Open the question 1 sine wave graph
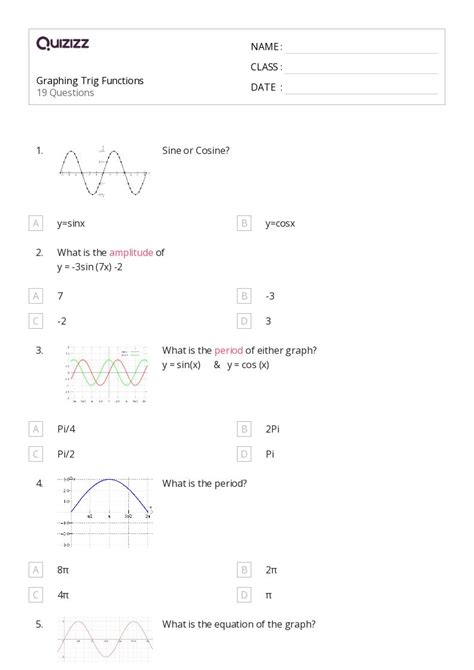Image resolution: width=474 pixels, height=670 pixels. point(103,172)
